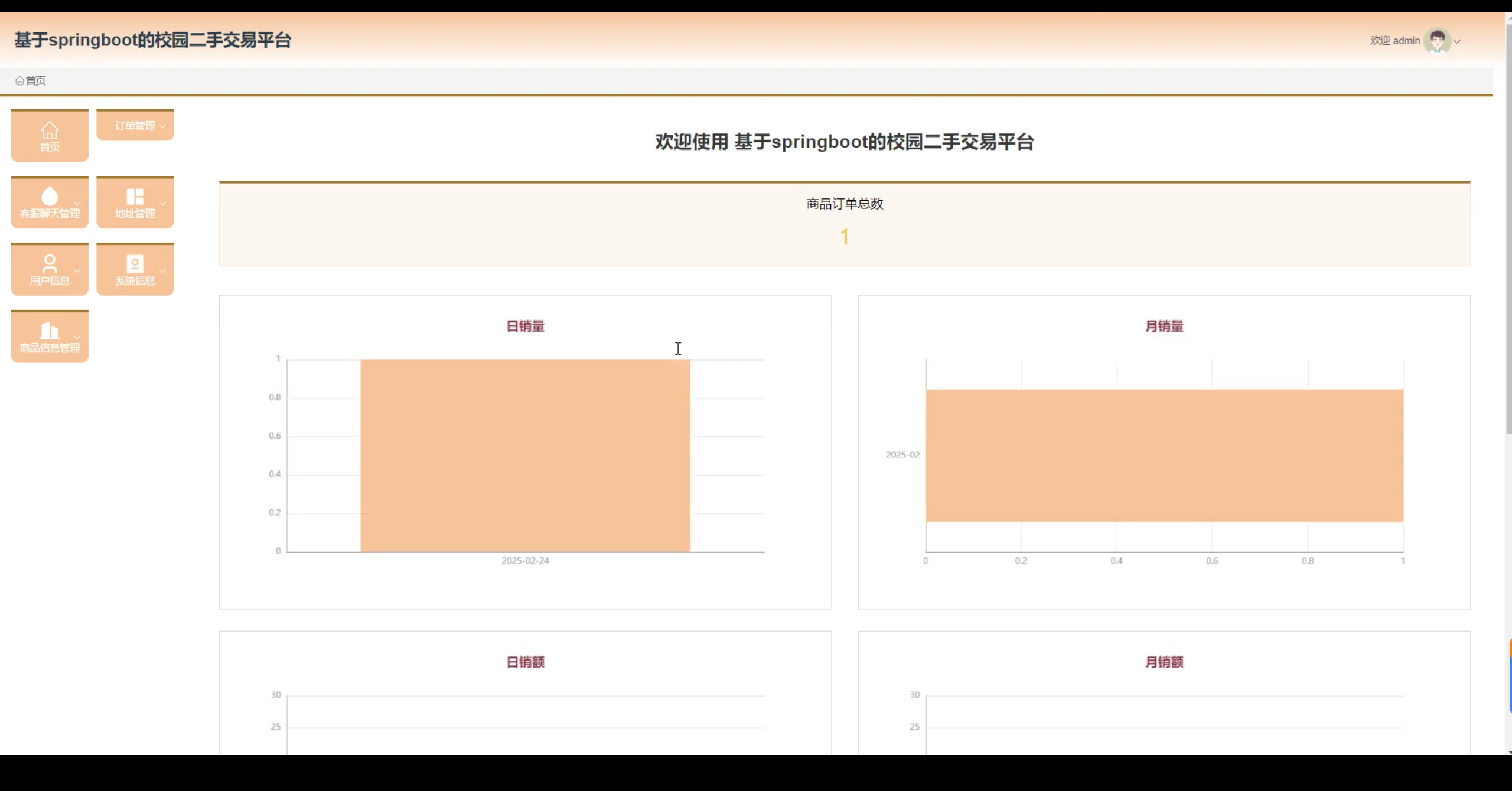Click the system info badge icon

(x=135, y=263)
